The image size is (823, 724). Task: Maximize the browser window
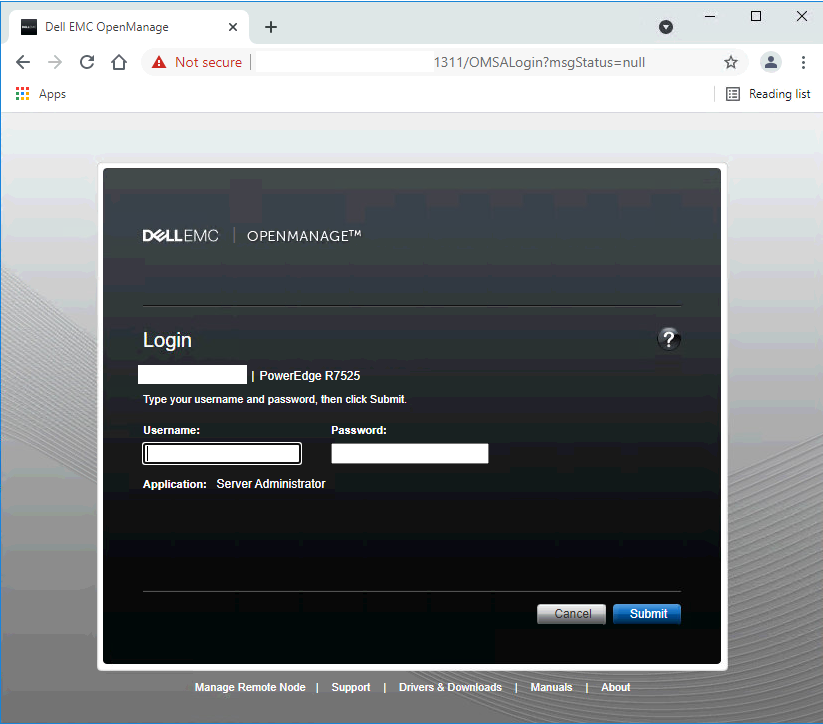coord(756,16)
